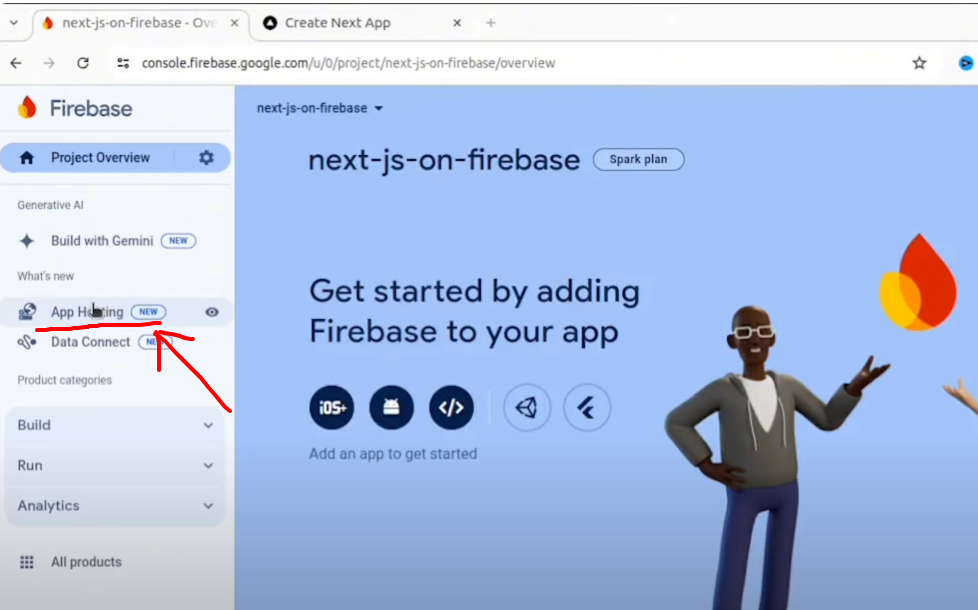Open project settings gear icon

pos(206,158)
